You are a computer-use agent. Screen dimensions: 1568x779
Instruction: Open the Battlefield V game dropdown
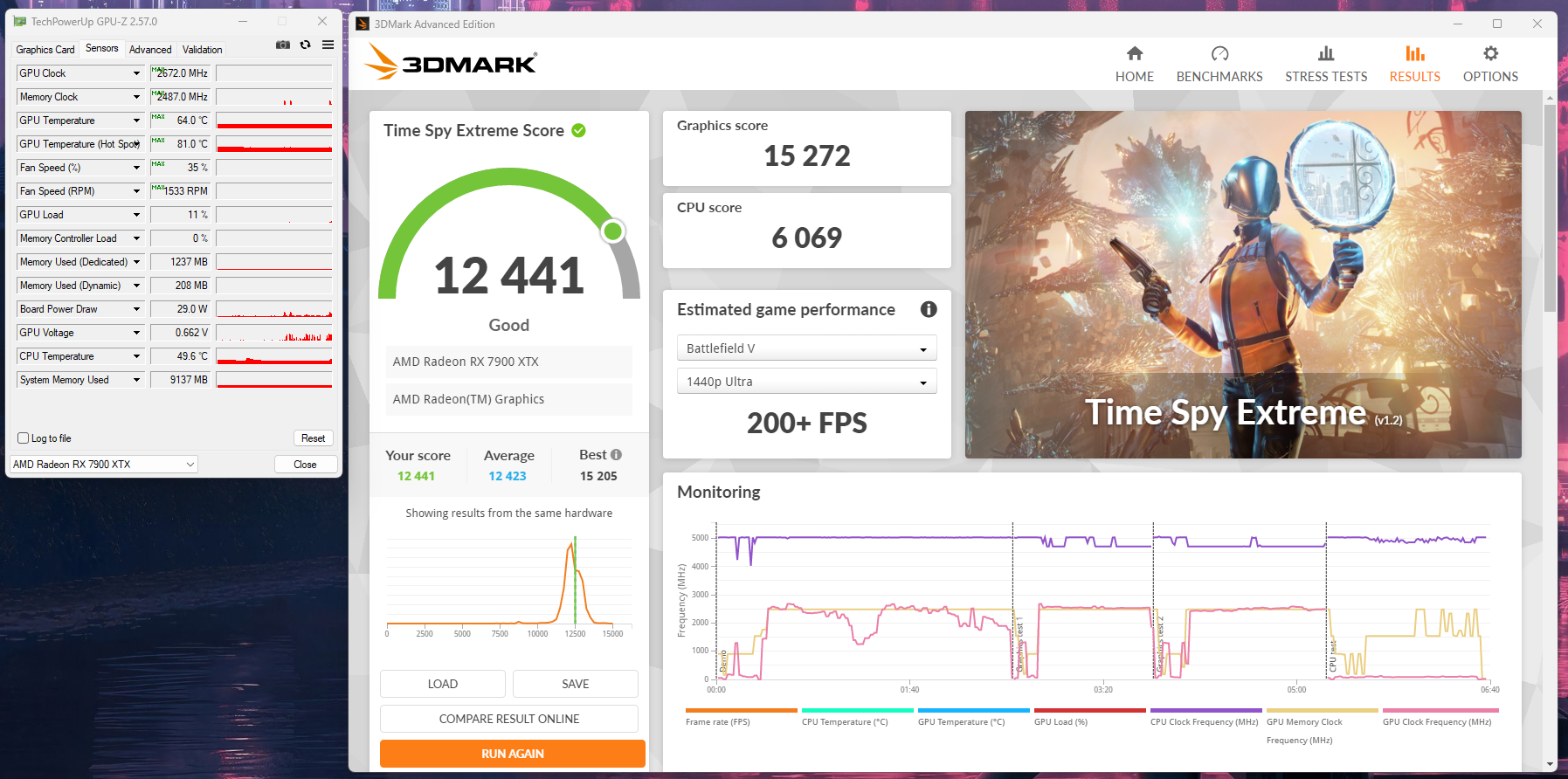[806, 348]
